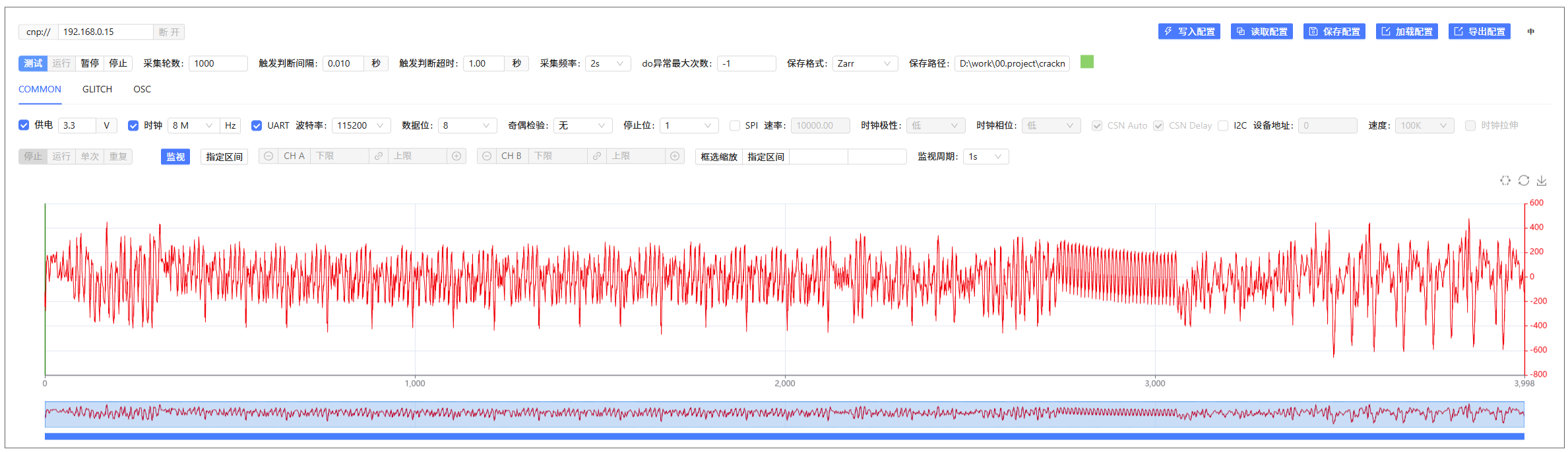This screenshot has height=452, width=1568.
Task: Click the 写入配置 lightning button
Action: tap(1189, 32)
